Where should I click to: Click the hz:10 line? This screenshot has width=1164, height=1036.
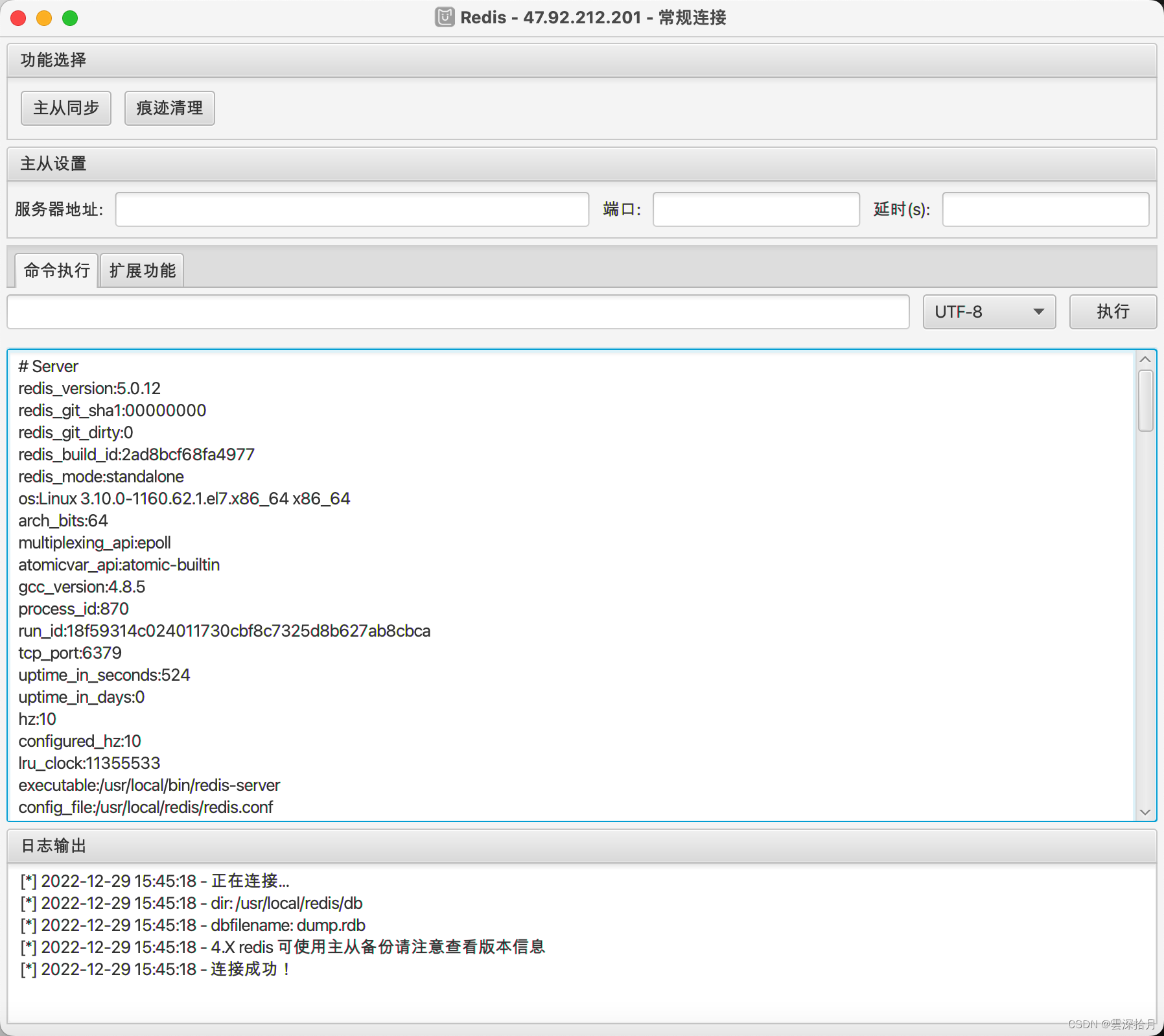coord(37,719)
